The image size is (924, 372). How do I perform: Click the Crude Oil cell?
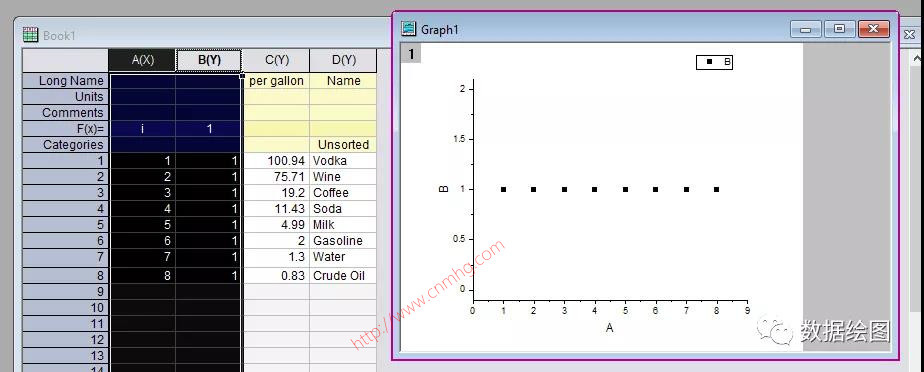click(x=343, y=275)
